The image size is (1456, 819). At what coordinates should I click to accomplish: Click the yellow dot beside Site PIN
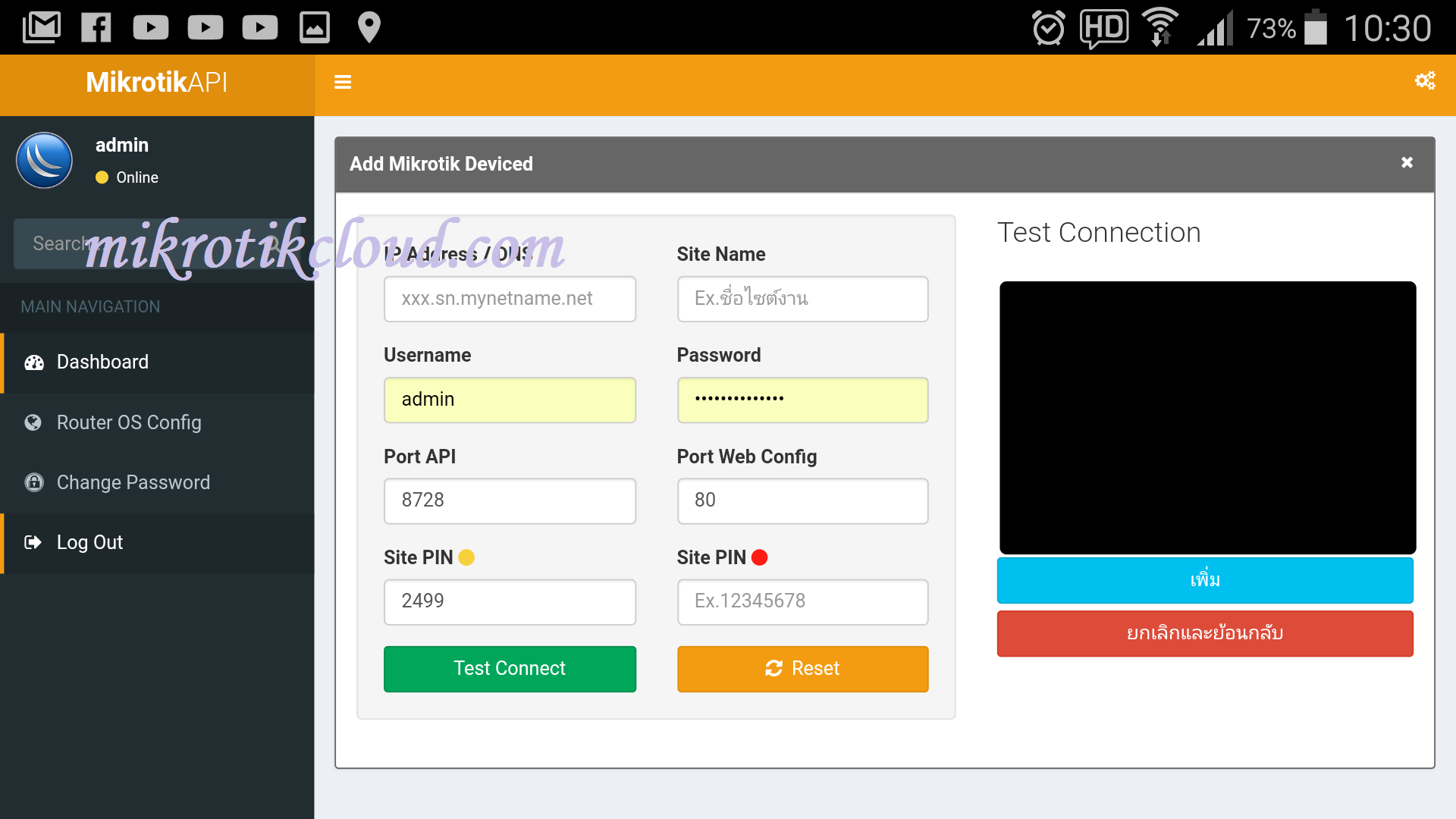point(466,557)
